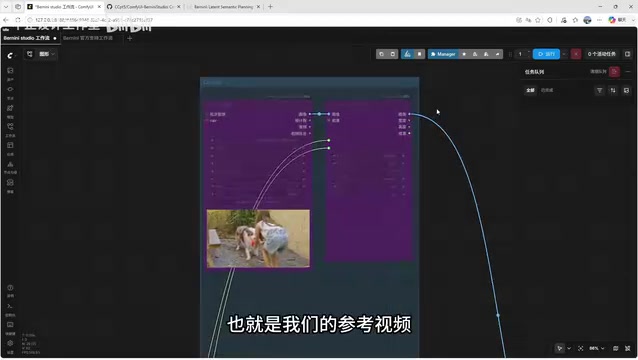Click the star icon after Manager
This screenshot has width=638, height=360.
[464, 54]
